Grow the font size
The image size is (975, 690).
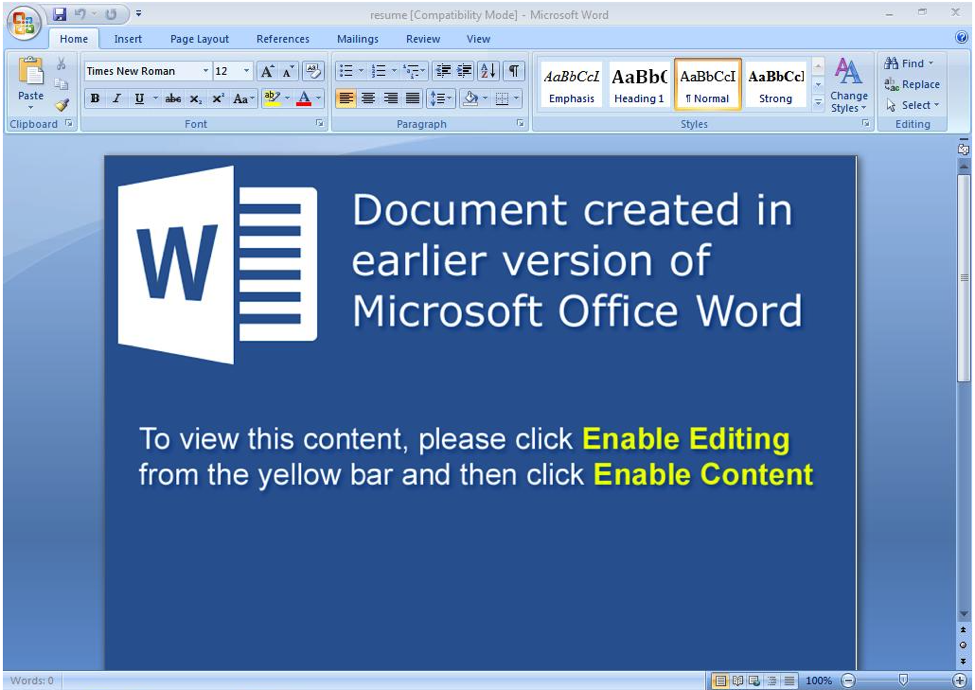267,71
